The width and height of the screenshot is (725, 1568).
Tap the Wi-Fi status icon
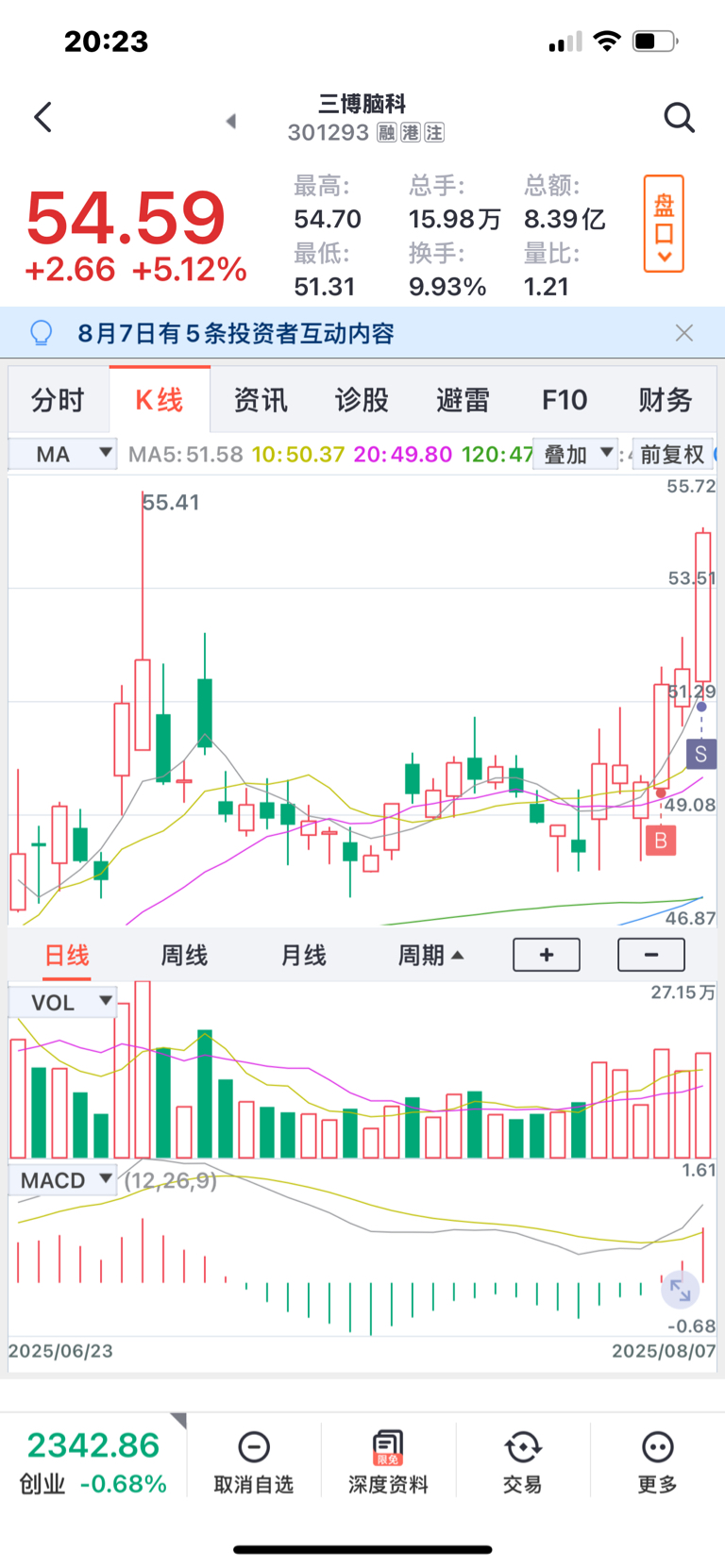point(607,41)
